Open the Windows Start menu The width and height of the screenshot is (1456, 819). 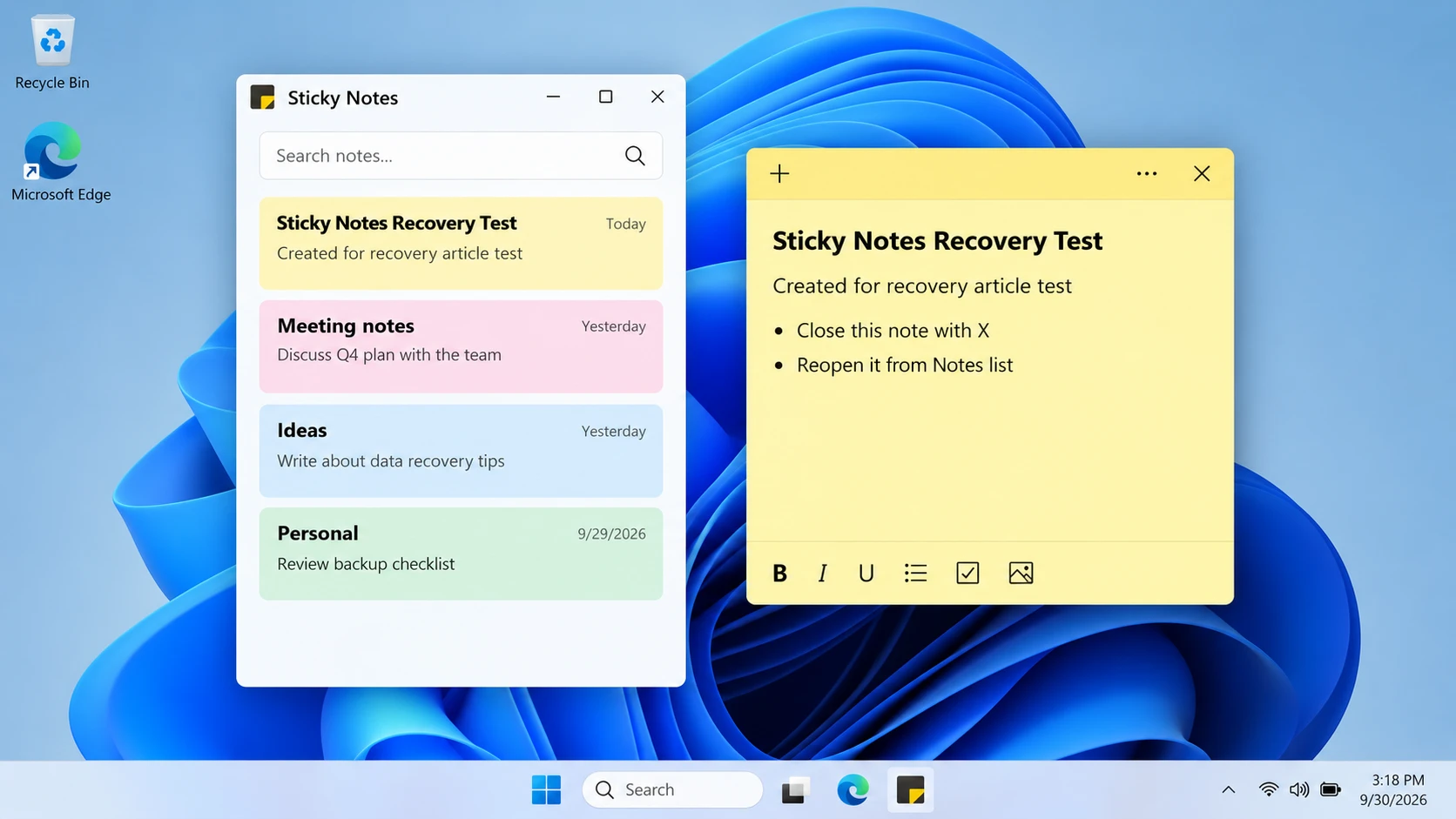546,790
